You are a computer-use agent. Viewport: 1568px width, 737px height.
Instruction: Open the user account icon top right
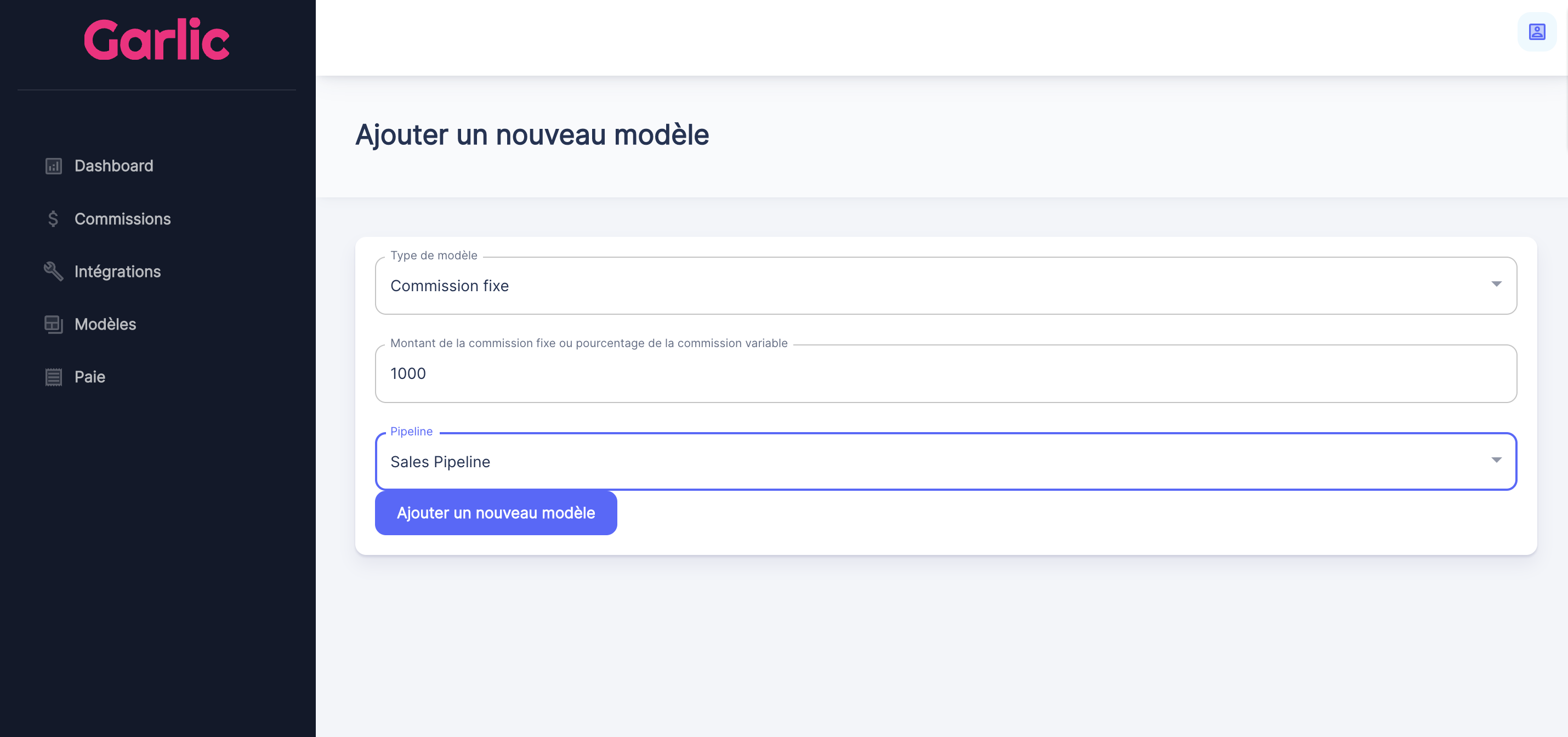tap(1536, 32)
